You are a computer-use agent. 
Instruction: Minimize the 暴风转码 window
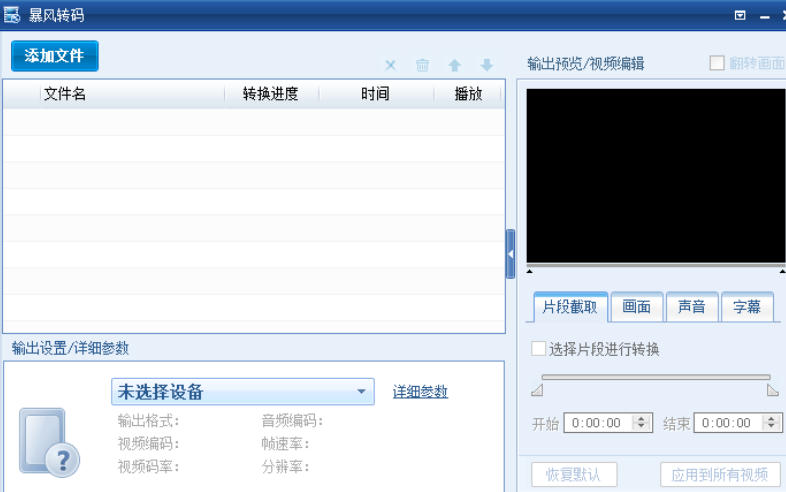click(x=764, y=17)
